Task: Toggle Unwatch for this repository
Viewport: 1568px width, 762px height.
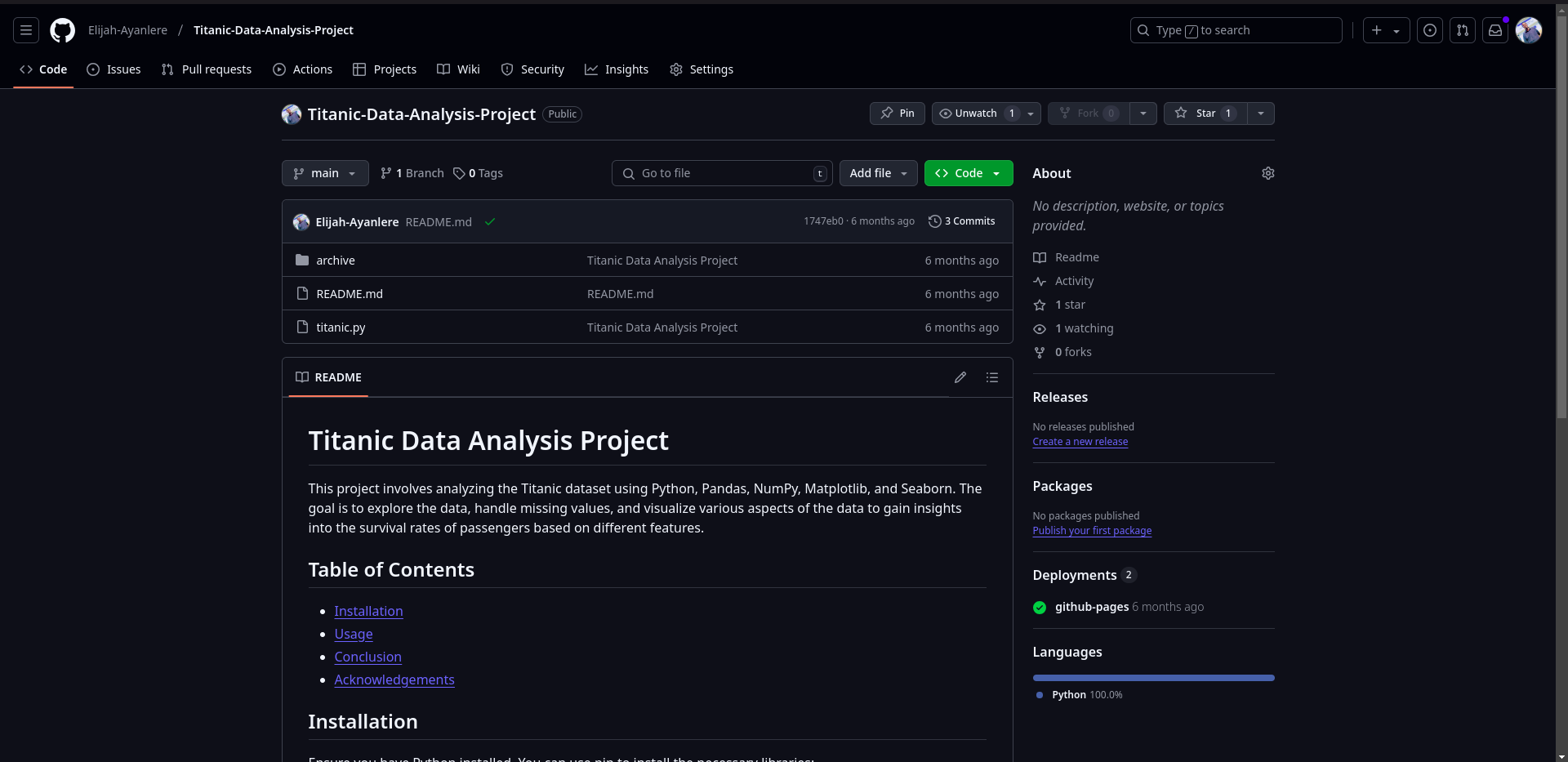Action: coord(976,114)
